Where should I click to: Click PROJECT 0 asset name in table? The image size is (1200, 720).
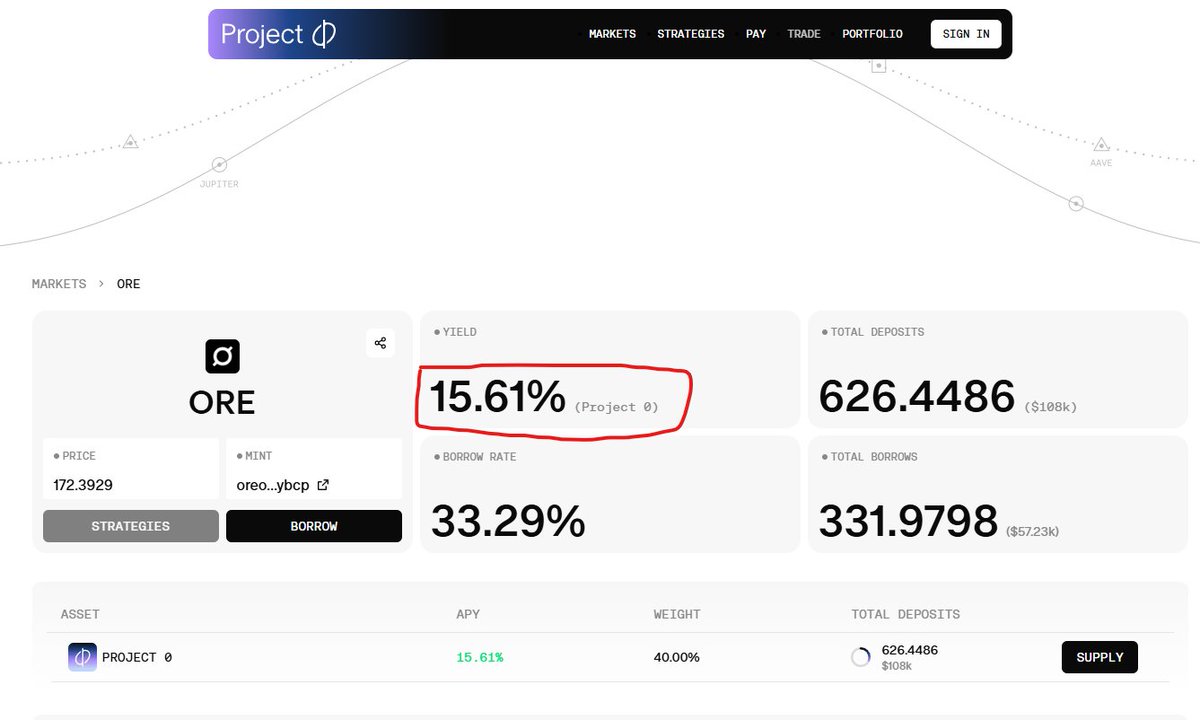[137, 657]
